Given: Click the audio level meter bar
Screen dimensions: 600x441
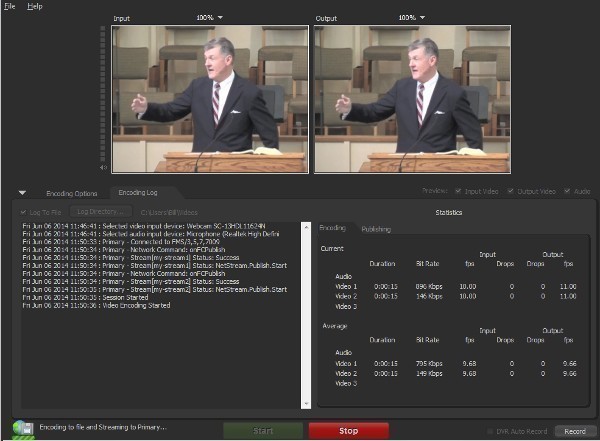Looking at the screenshot, I should point(103,94).
